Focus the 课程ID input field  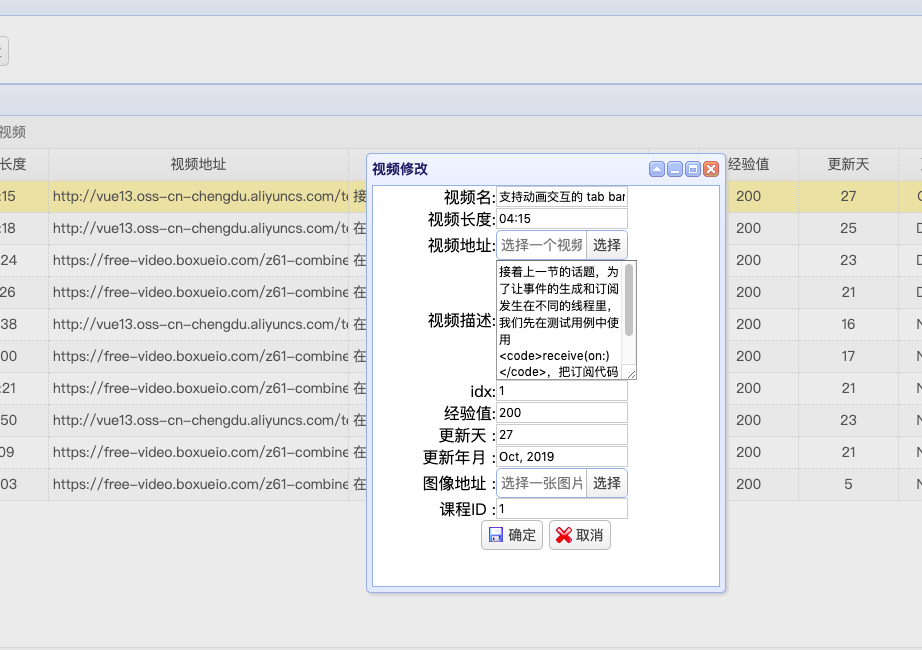562,509
